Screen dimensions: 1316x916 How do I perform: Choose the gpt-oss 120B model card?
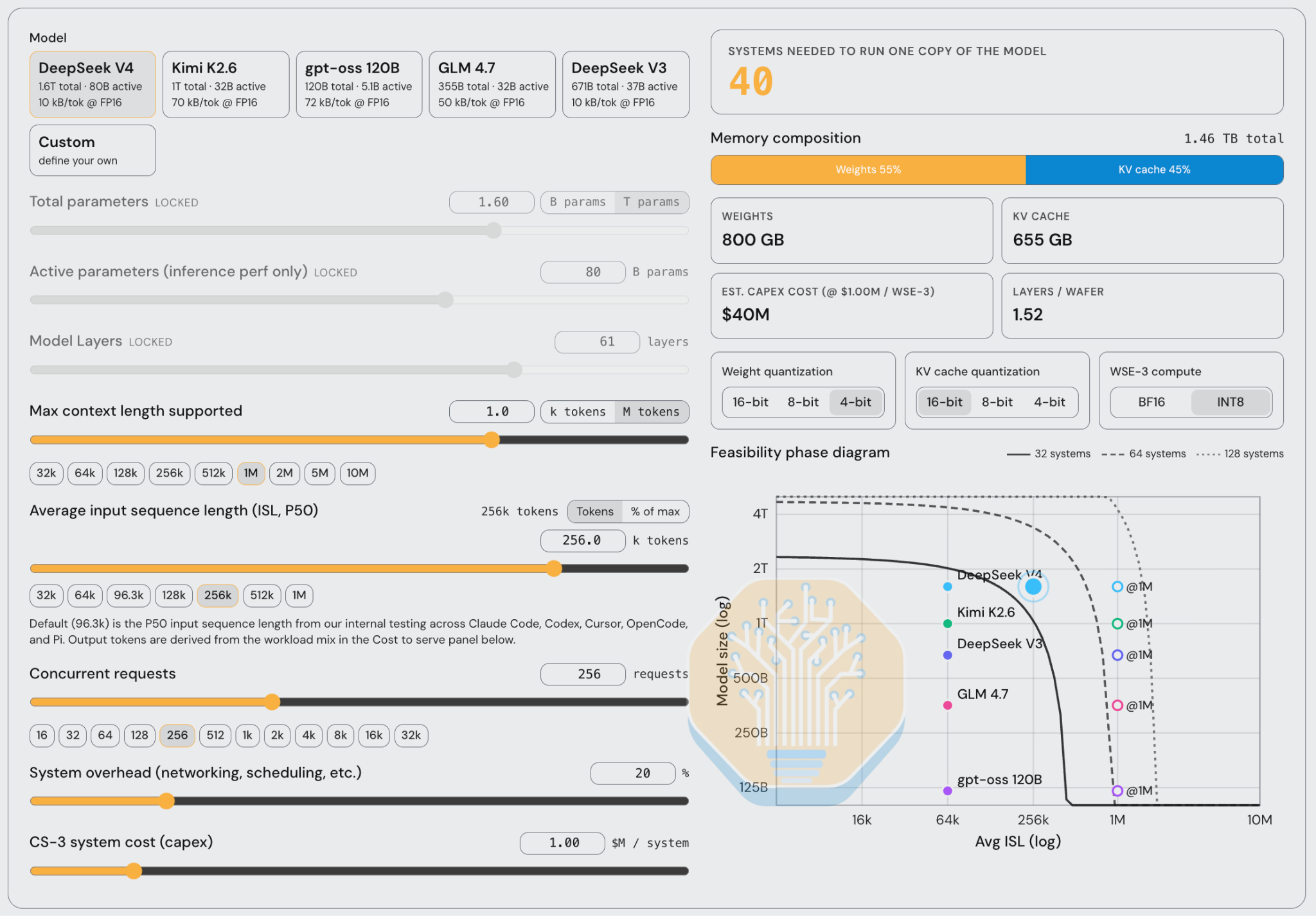tap(359, 85)
